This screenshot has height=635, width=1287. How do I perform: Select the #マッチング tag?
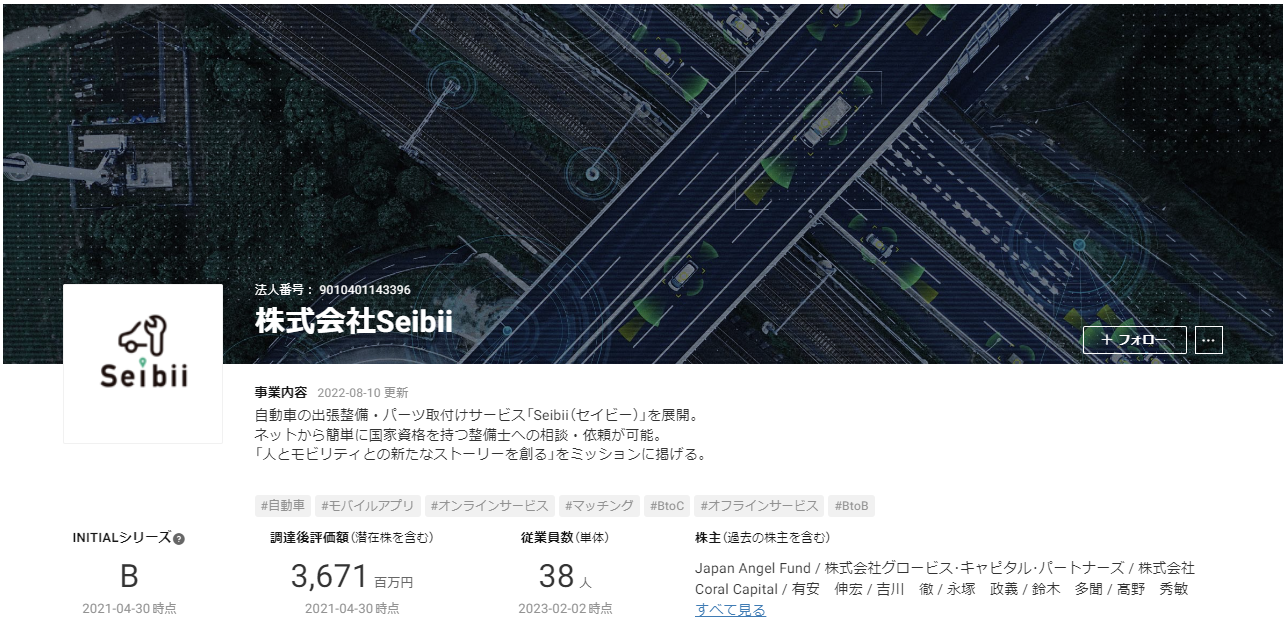[x=598, y=506]
